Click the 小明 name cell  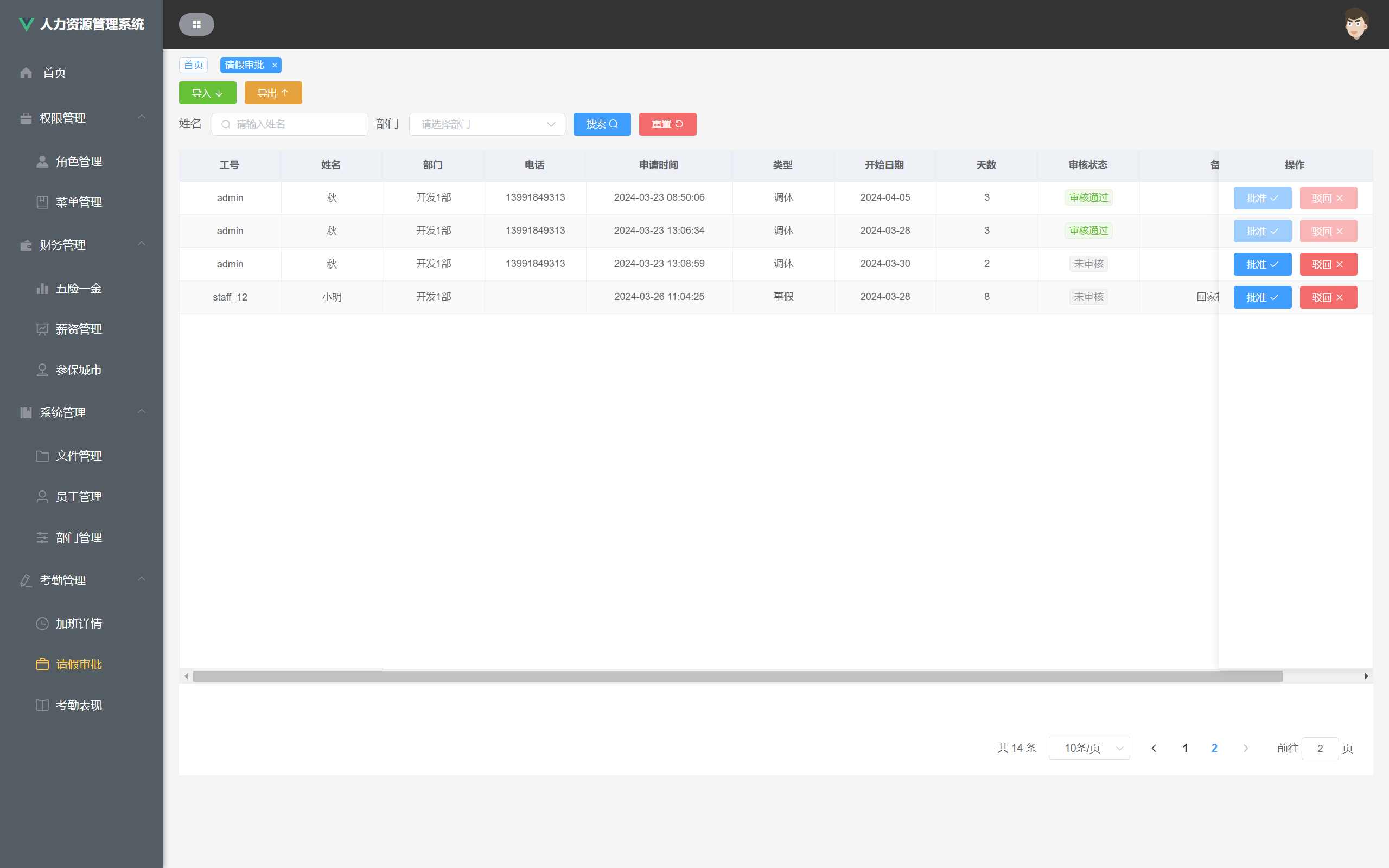[x=332, y=297]
